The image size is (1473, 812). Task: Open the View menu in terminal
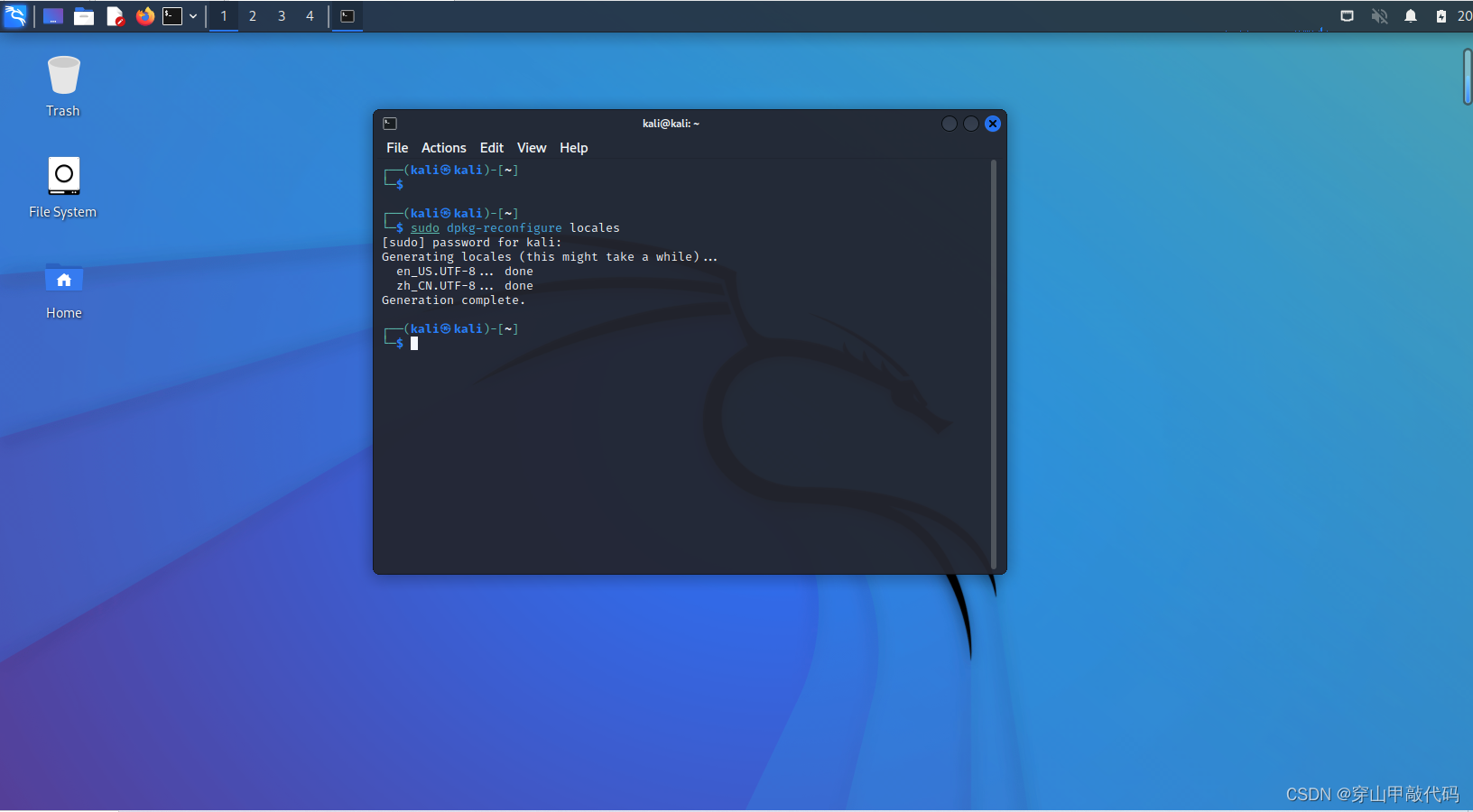[x=532, y=148]
